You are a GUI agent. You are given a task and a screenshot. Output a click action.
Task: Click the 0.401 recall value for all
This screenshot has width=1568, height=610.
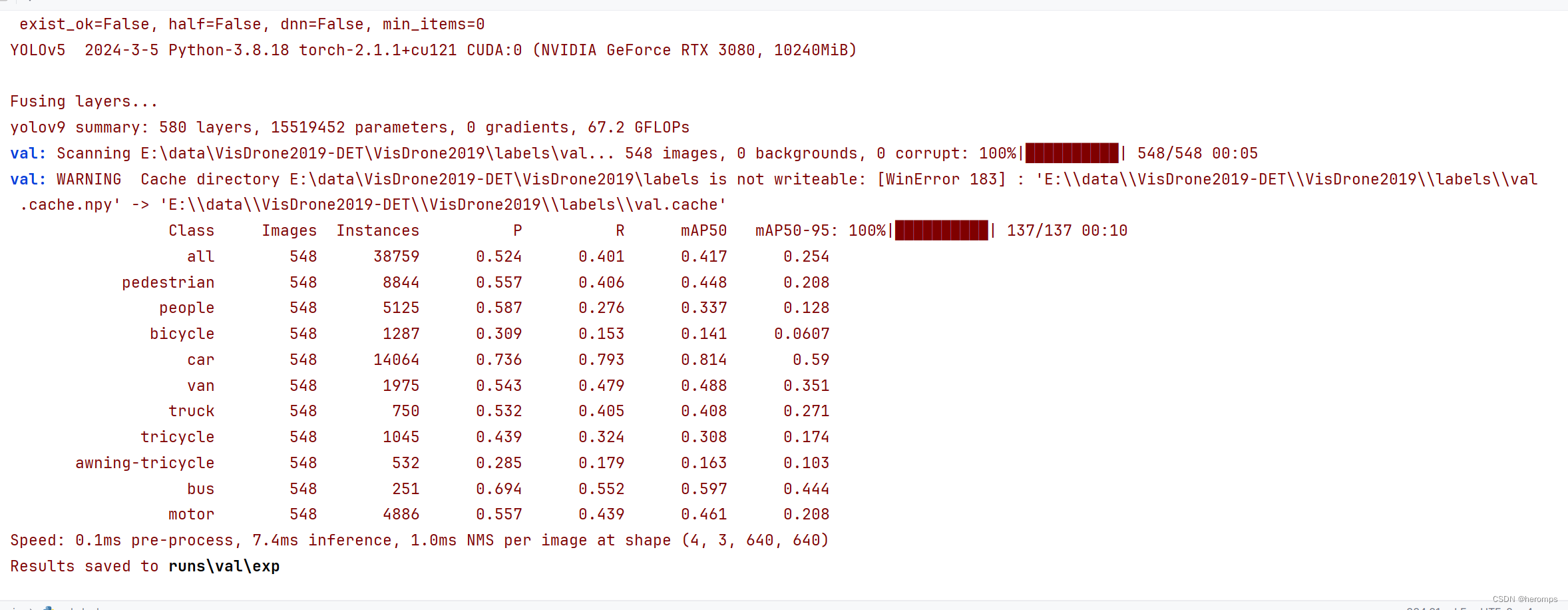click(x=601, y=256)
